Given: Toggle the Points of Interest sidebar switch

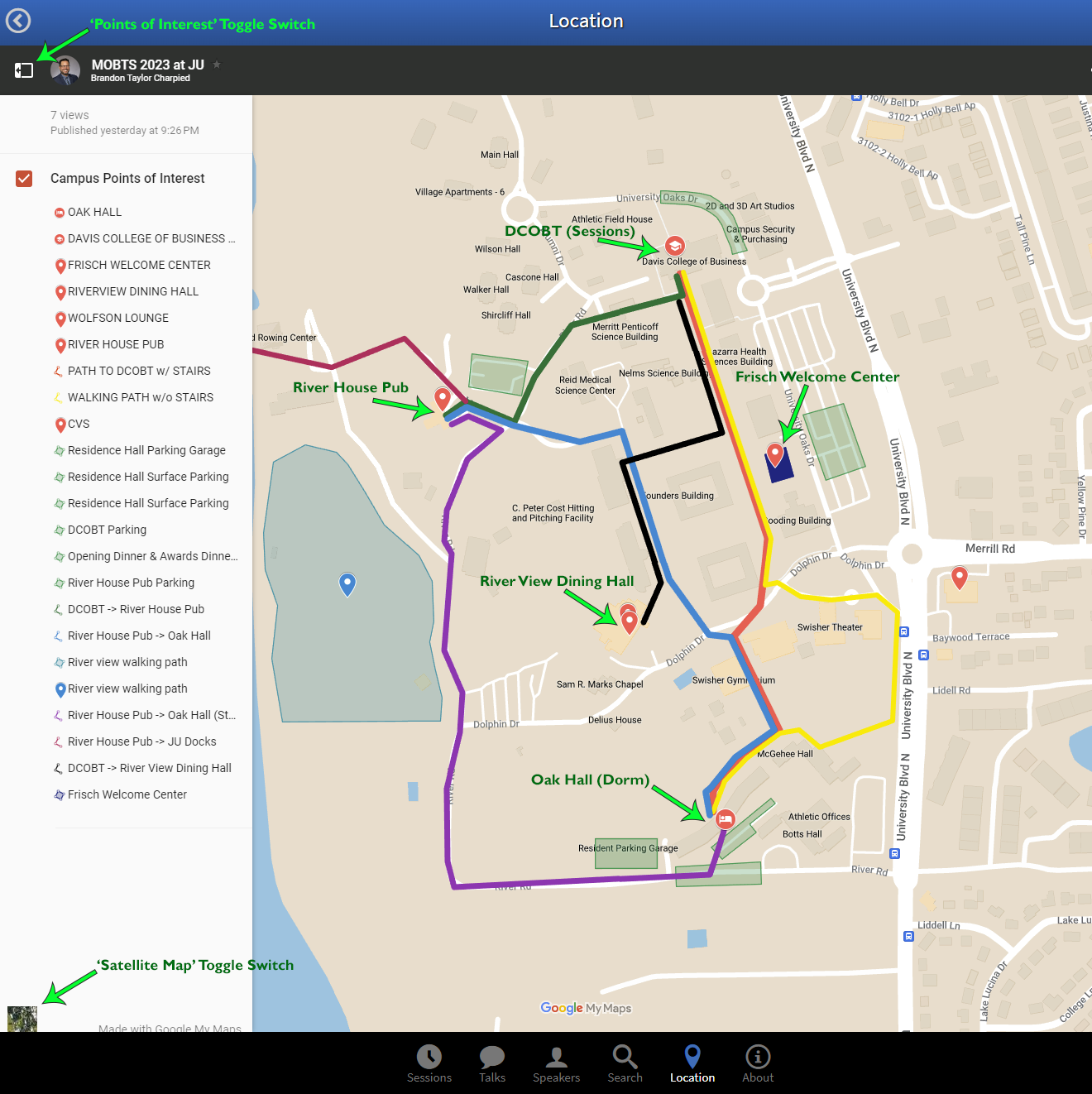Looking at the screenshot, I should point(24,70).
